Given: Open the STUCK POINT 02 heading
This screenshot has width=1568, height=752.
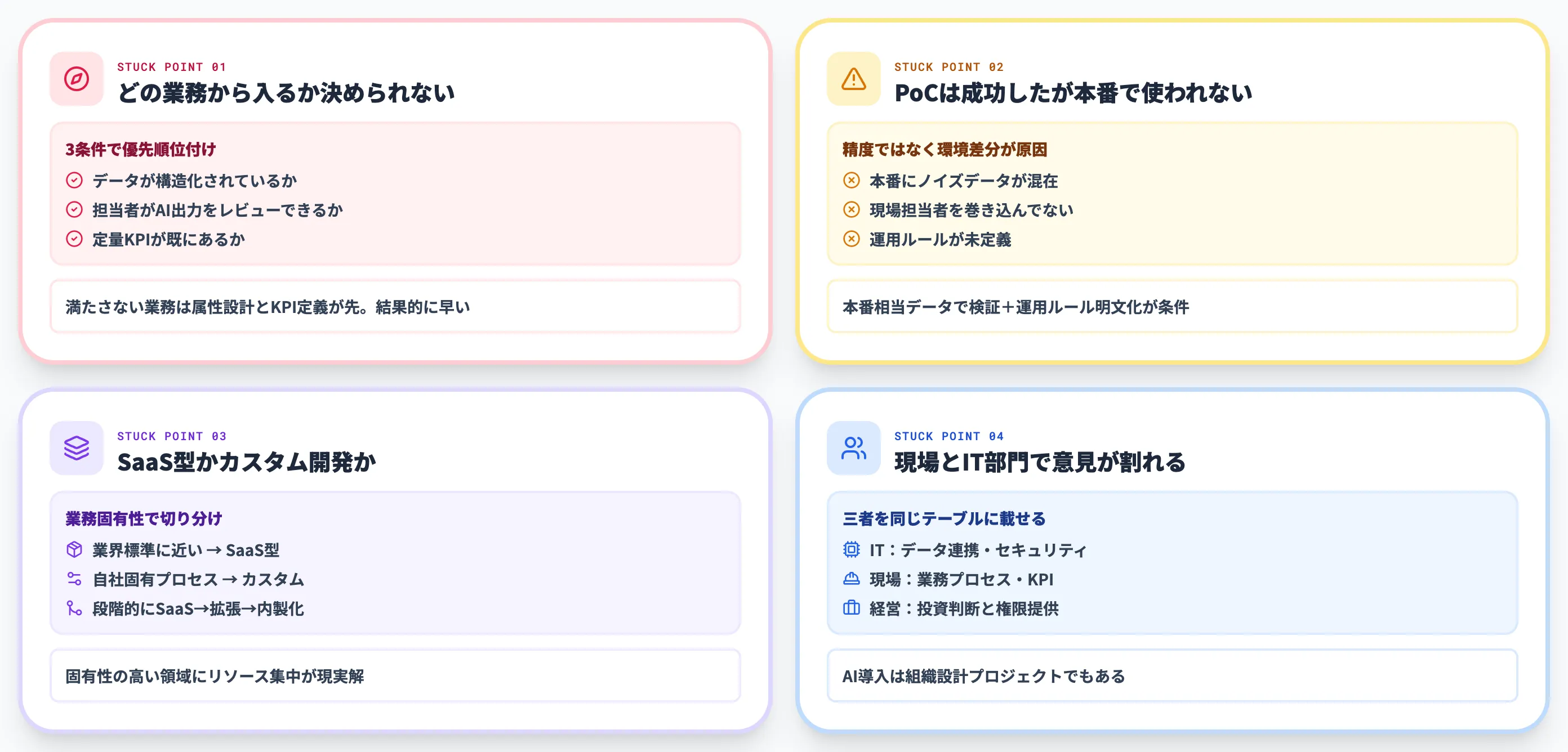Looking at the screenshot, I should click(948, 67).
